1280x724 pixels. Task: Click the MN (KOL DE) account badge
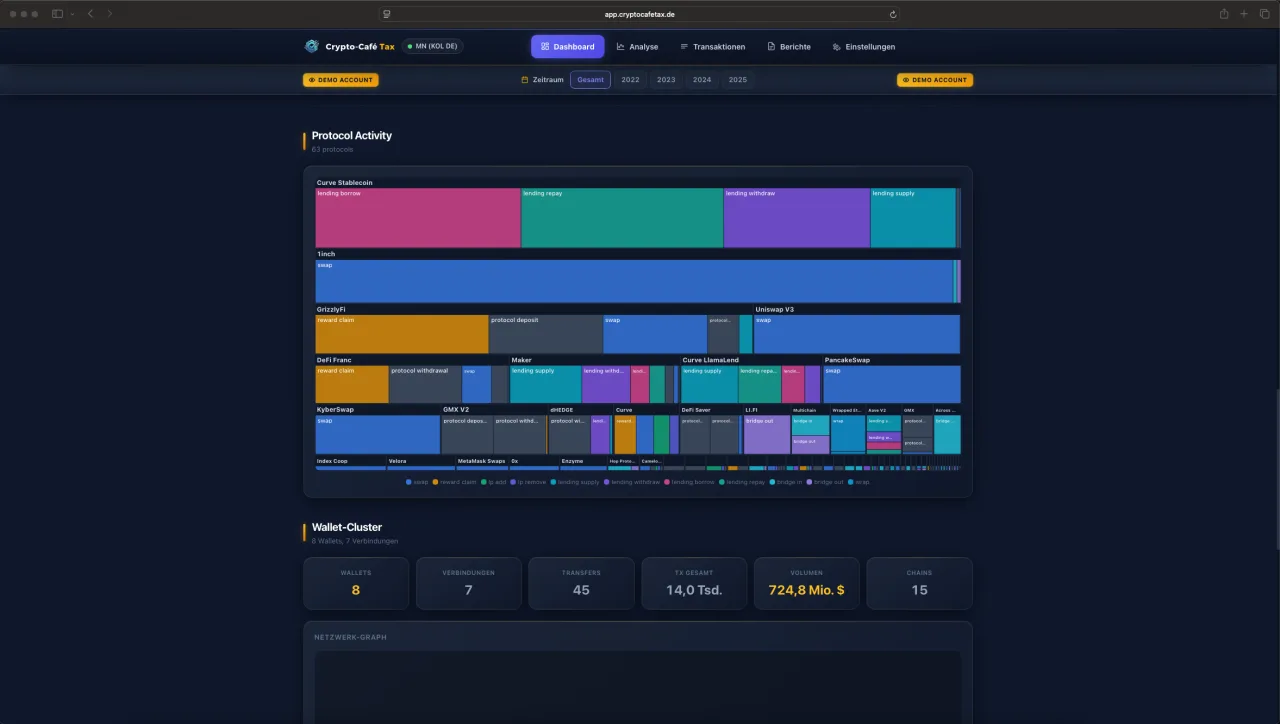[433, 46]
